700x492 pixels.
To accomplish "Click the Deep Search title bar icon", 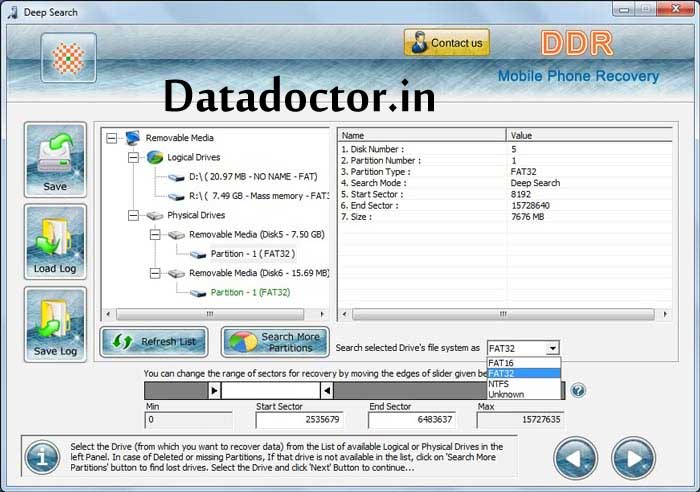I will tap(12, 12).
